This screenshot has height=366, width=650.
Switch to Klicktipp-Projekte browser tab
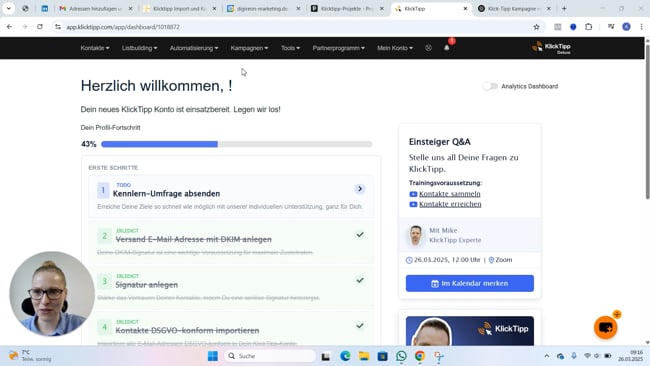coord(347,8)
